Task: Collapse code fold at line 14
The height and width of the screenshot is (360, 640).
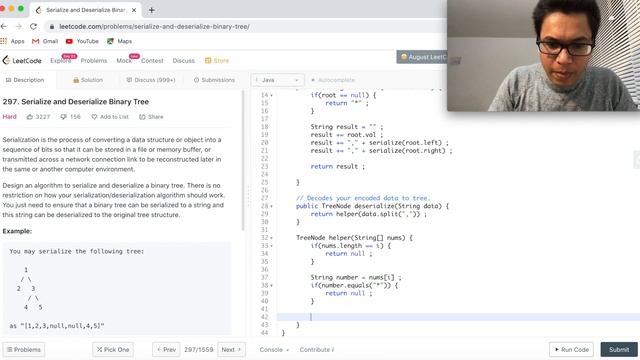Action: (x=272, y=95)
